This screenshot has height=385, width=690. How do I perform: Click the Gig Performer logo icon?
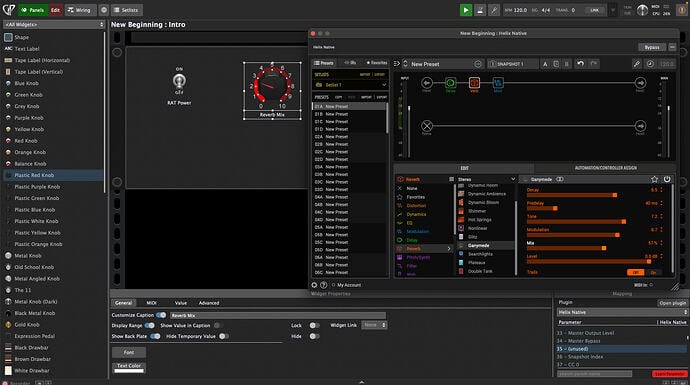(x=9, y=9)
